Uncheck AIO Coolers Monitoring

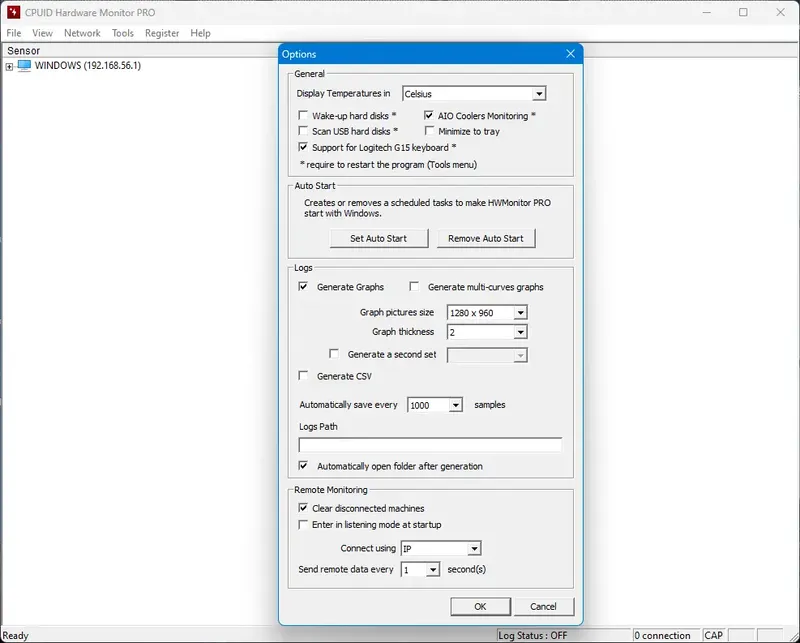click(429, 115)
